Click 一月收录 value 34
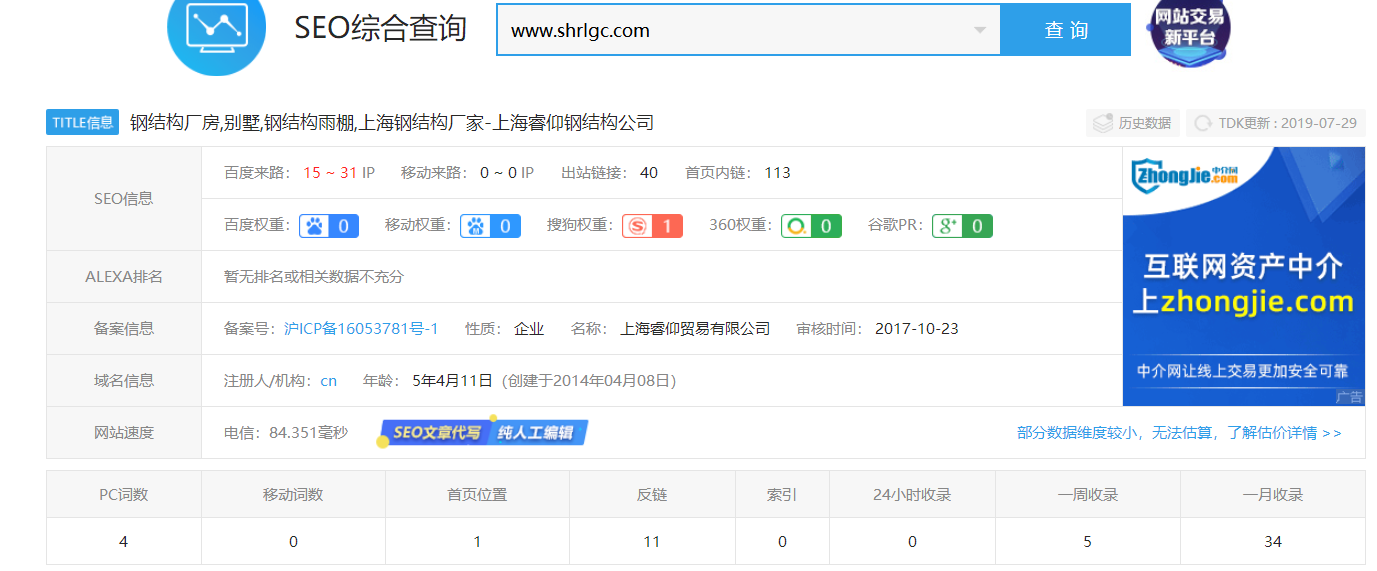The width and height of the screenshot is (1377, 571). (1273, 541)
